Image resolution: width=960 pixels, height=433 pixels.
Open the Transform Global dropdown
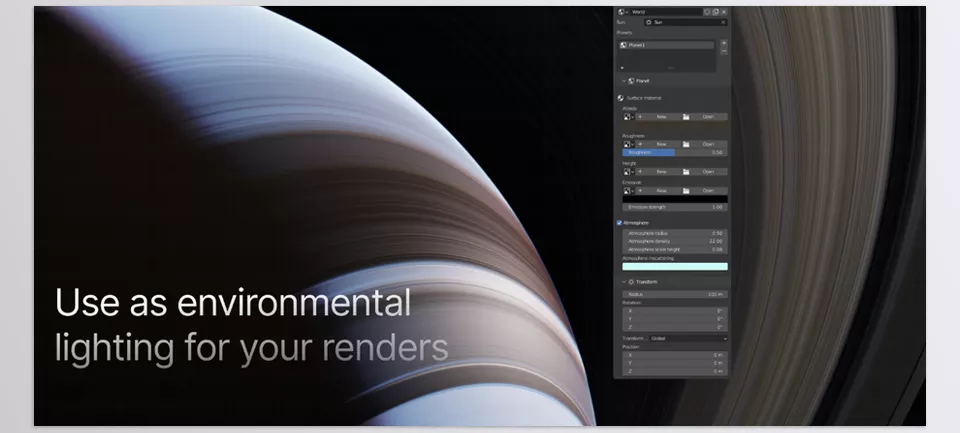[688, 338]
